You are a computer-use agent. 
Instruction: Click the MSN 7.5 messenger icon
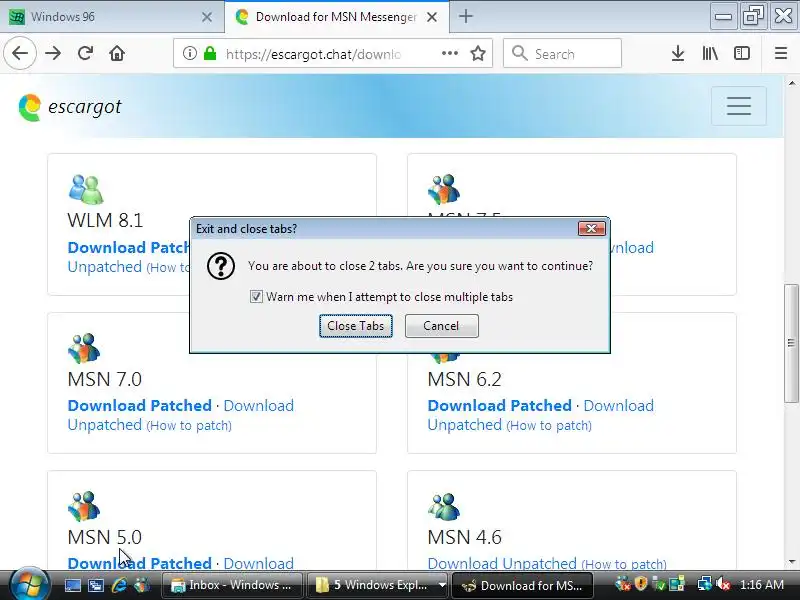point(444,189)
